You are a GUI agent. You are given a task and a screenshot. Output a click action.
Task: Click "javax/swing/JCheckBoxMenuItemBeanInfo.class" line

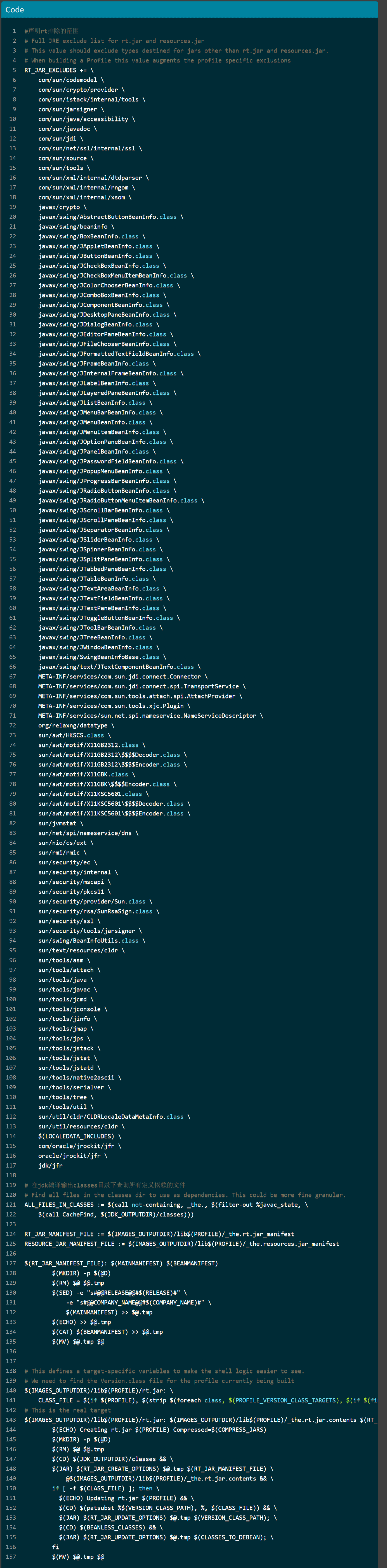pyautogui.click(x=116, y=276)
